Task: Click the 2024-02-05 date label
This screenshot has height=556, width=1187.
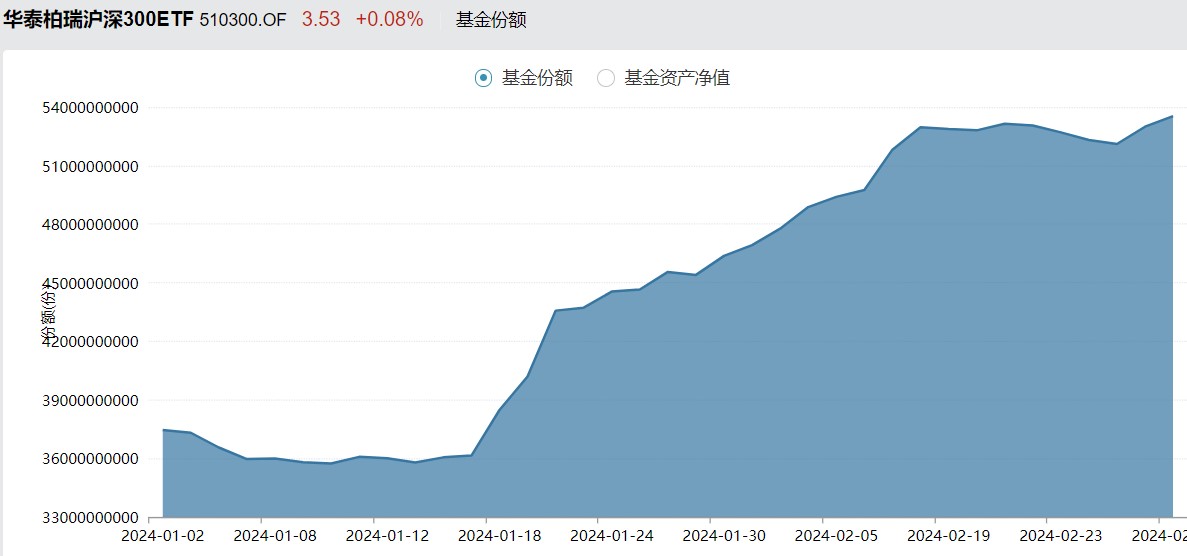Action: click(x=836, y=536)
